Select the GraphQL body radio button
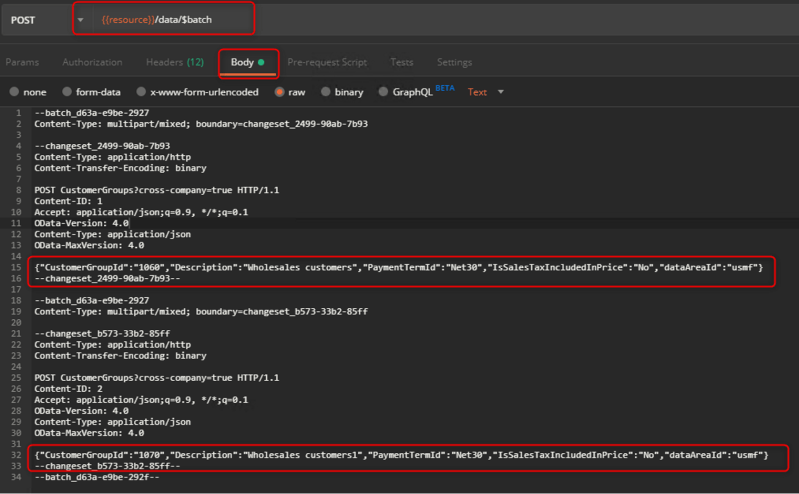The width and height of the screenshot is (799, 494). pos(383,92)
